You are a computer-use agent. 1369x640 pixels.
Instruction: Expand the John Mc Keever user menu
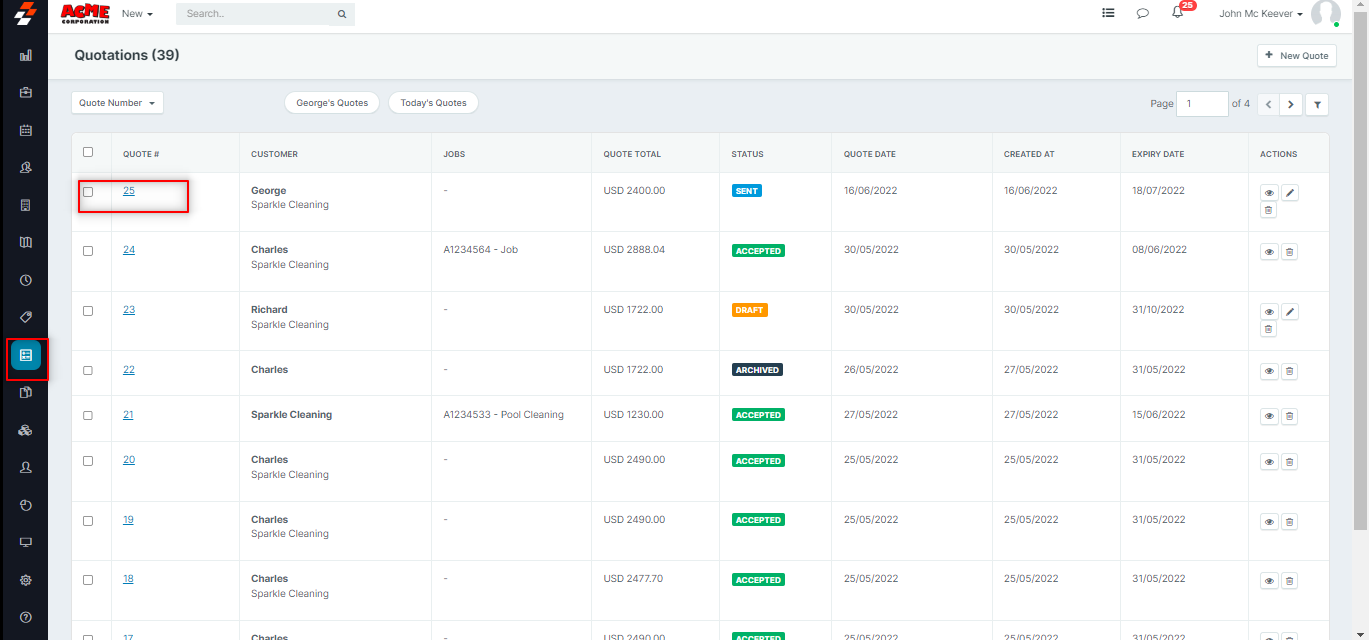coord(1261,14)
